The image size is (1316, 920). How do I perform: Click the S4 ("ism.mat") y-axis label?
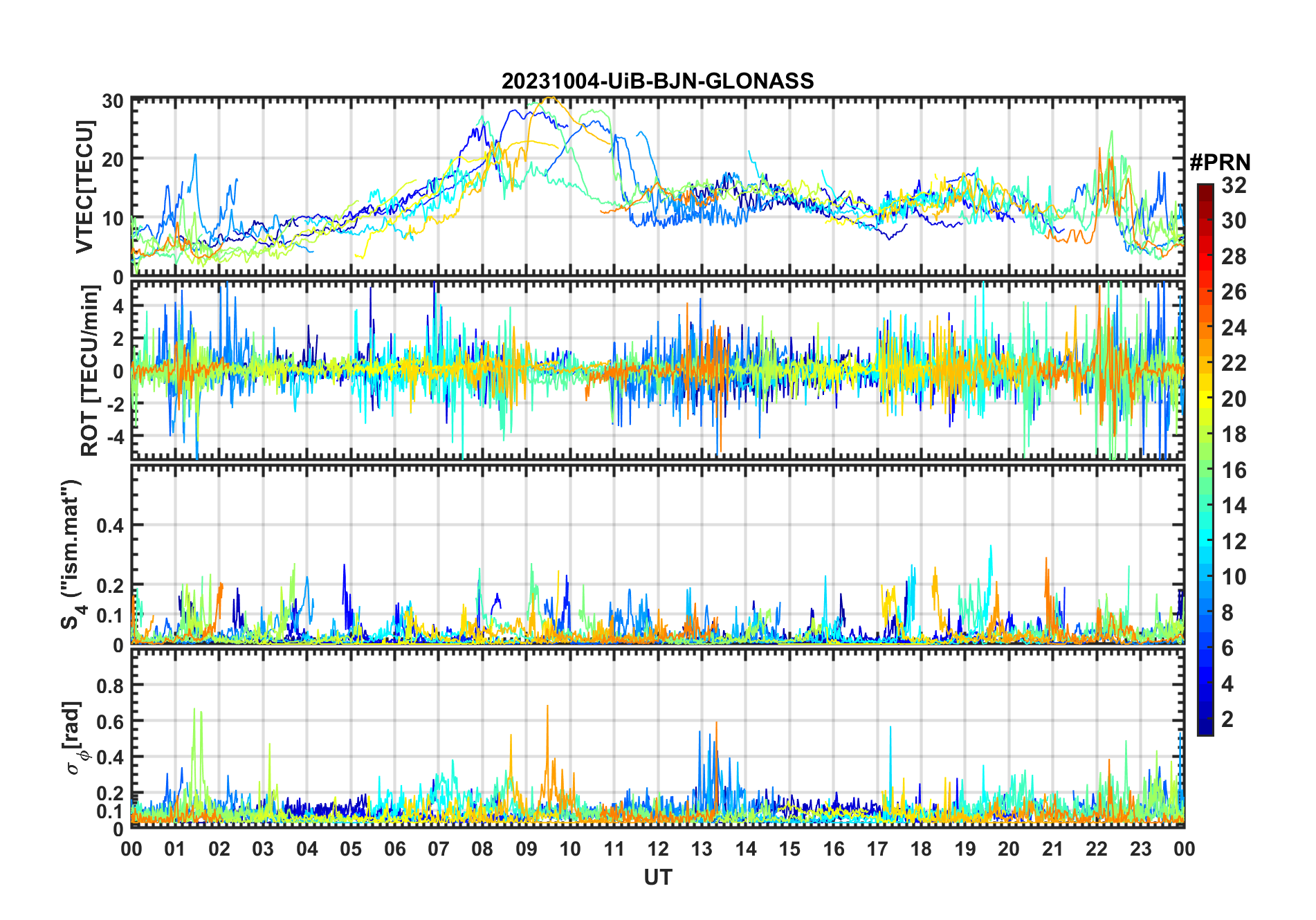[x=72, y=554]
